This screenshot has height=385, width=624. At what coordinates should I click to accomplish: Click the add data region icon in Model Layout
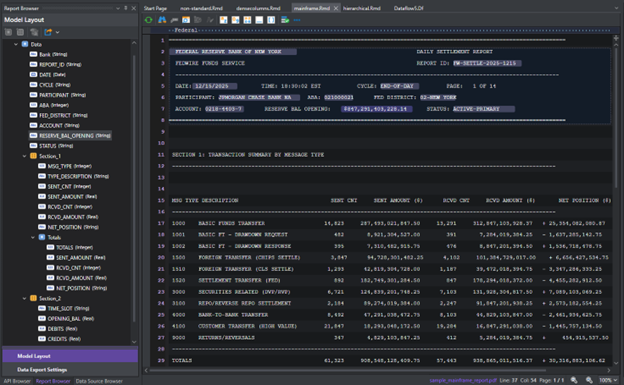tap(8, 32)
